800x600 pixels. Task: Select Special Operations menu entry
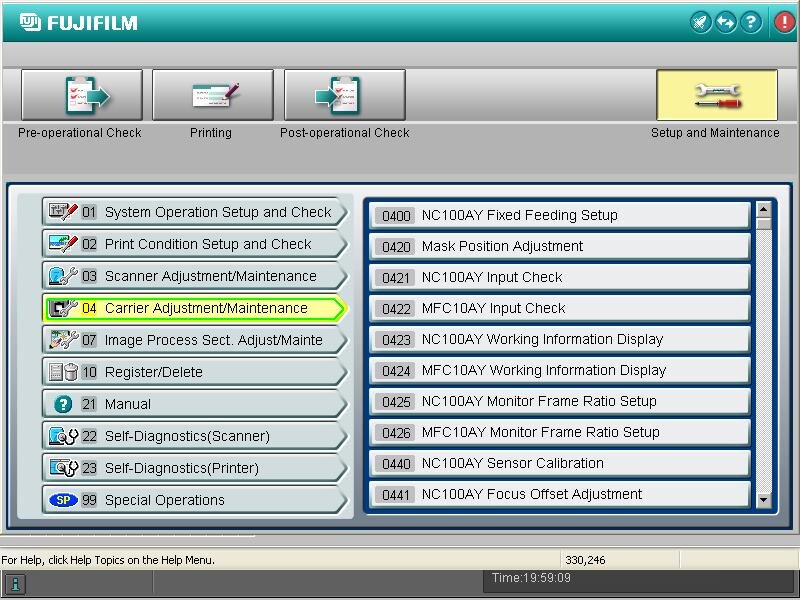pos(195,500)
